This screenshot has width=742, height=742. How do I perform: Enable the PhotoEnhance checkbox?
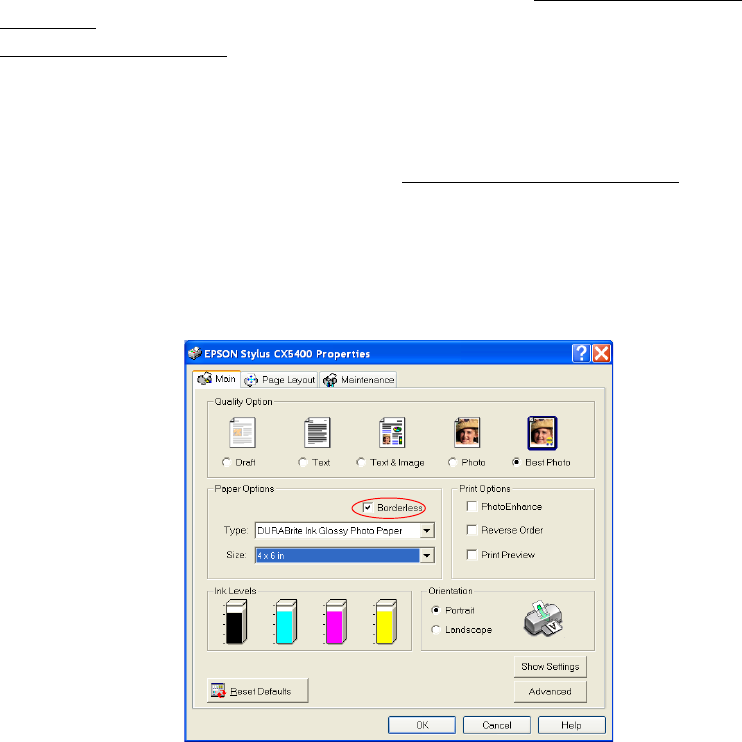point(472,506)
